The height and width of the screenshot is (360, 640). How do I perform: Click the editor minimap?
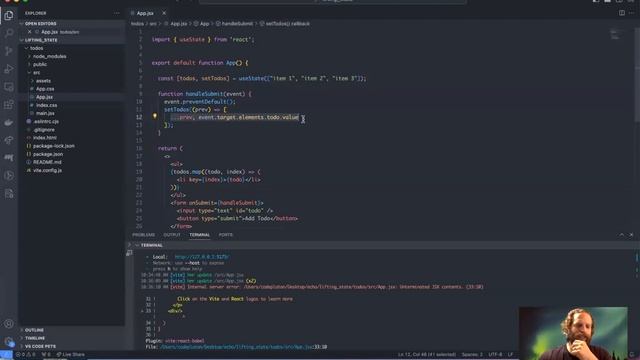[615, 35]
